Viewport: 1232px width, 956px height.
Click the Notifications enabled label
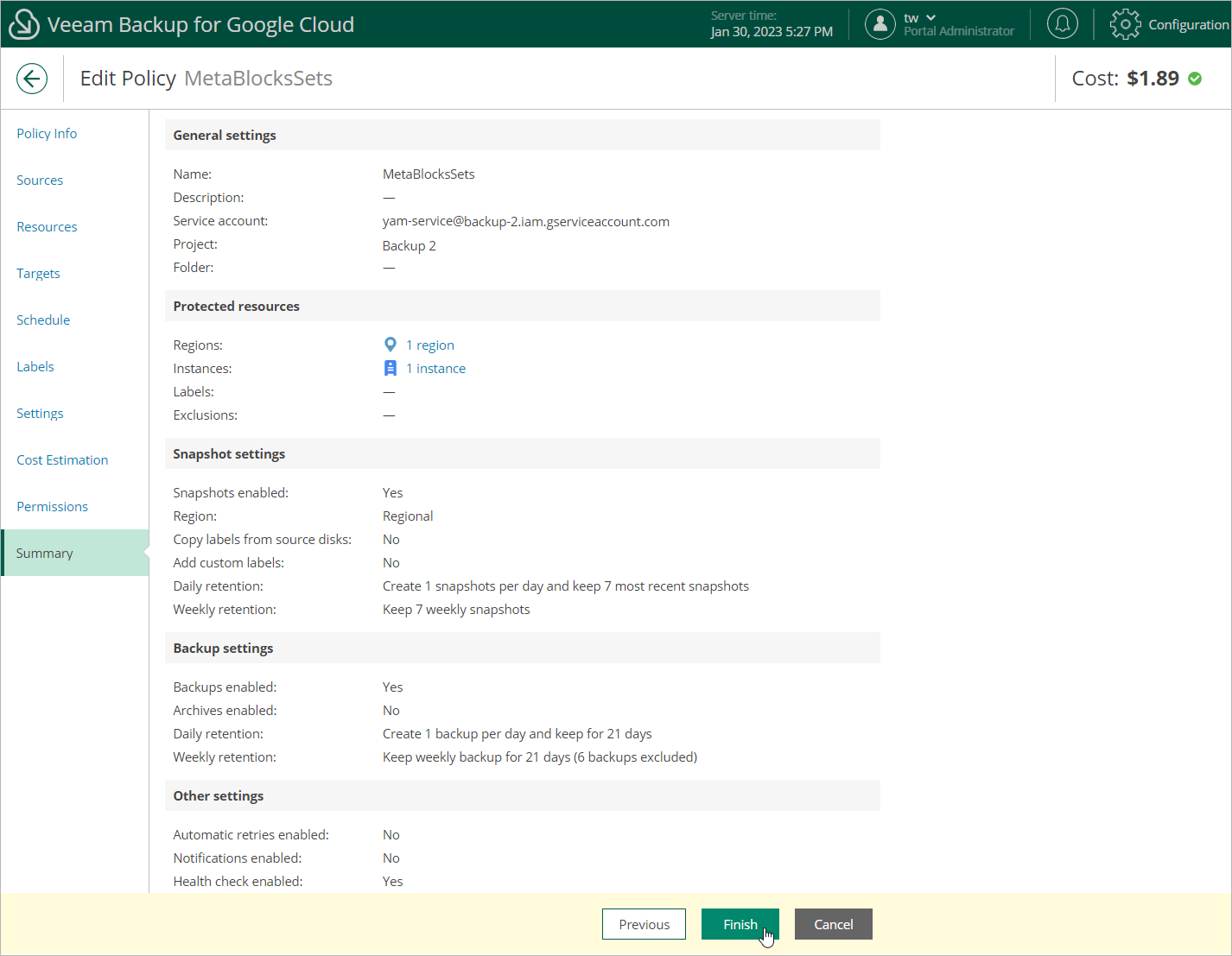coord(238,858)
